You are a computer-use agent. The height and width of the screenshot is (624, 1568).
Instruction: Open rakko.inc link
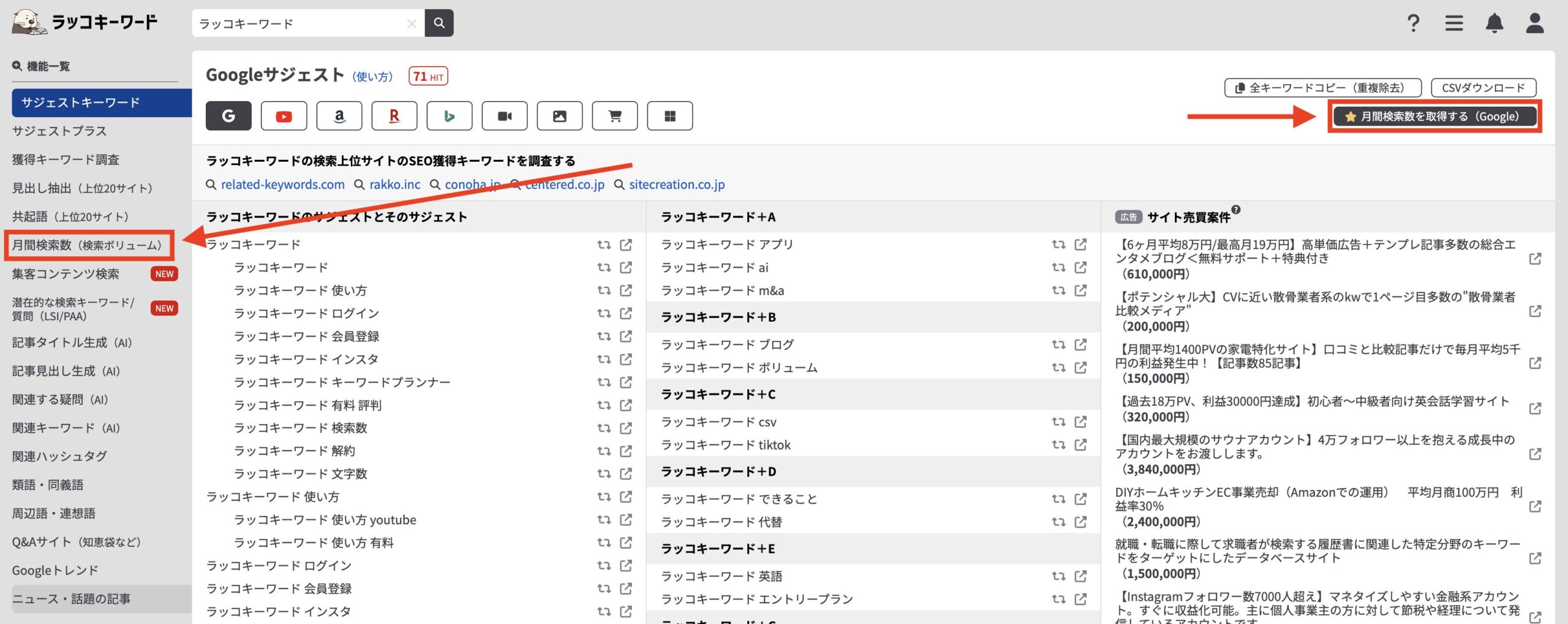(x=394, y=185)
